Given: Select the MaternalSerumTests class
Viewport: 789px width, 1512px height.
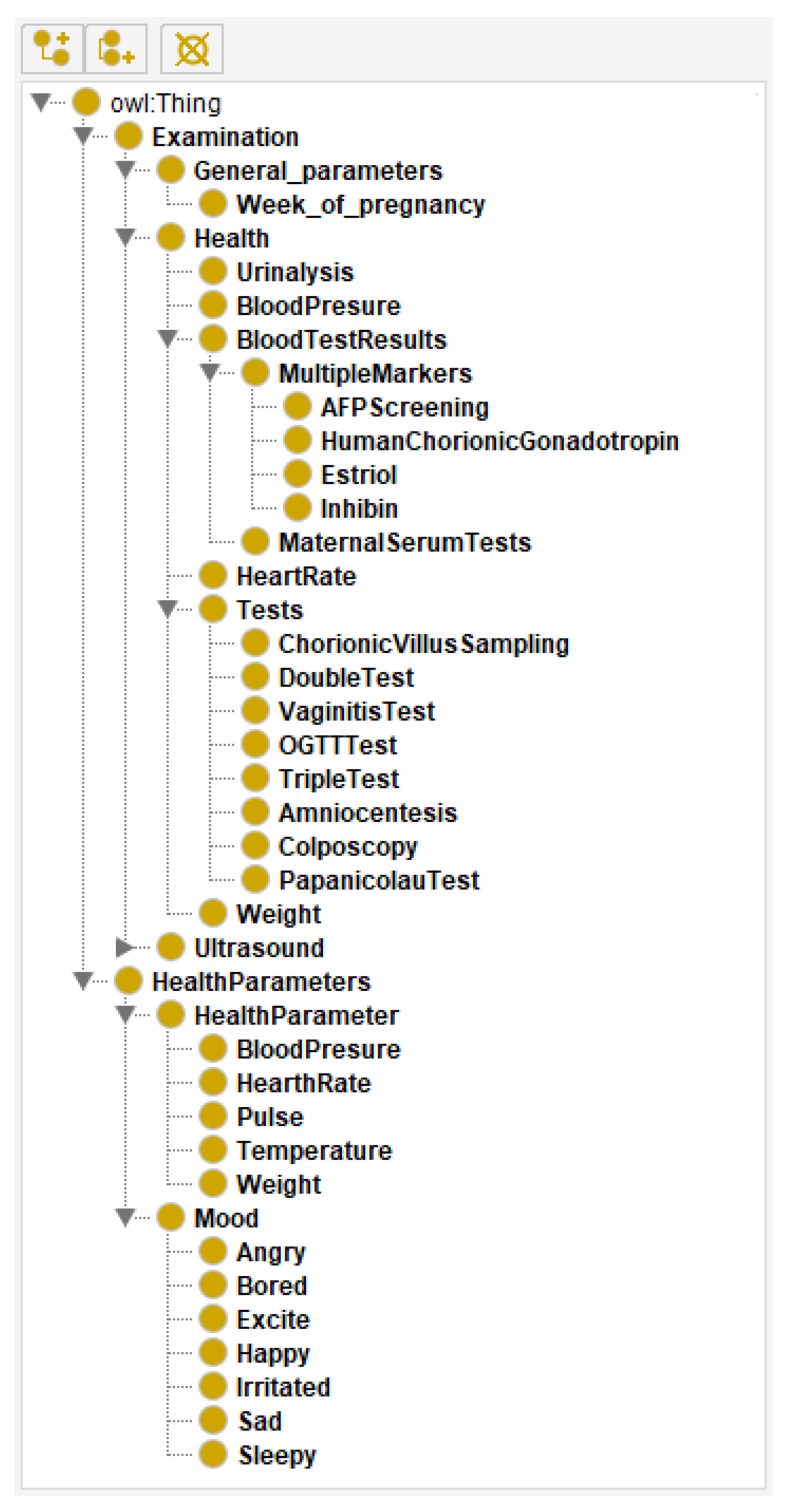Looking at the screenshot, I should (x=405, y=542).
